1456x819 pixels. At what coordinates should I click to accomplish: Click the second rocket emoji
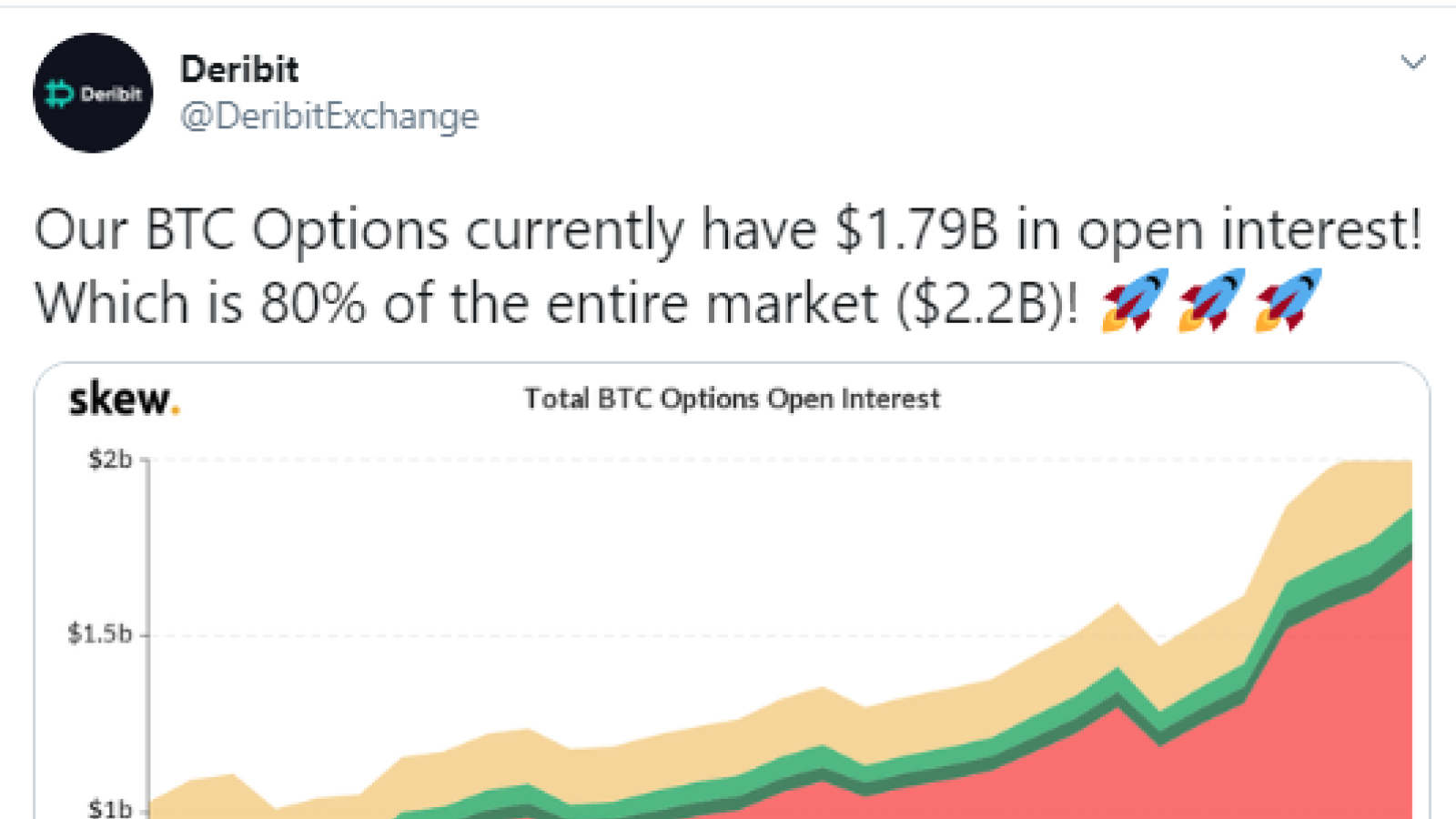[1211, 300]
